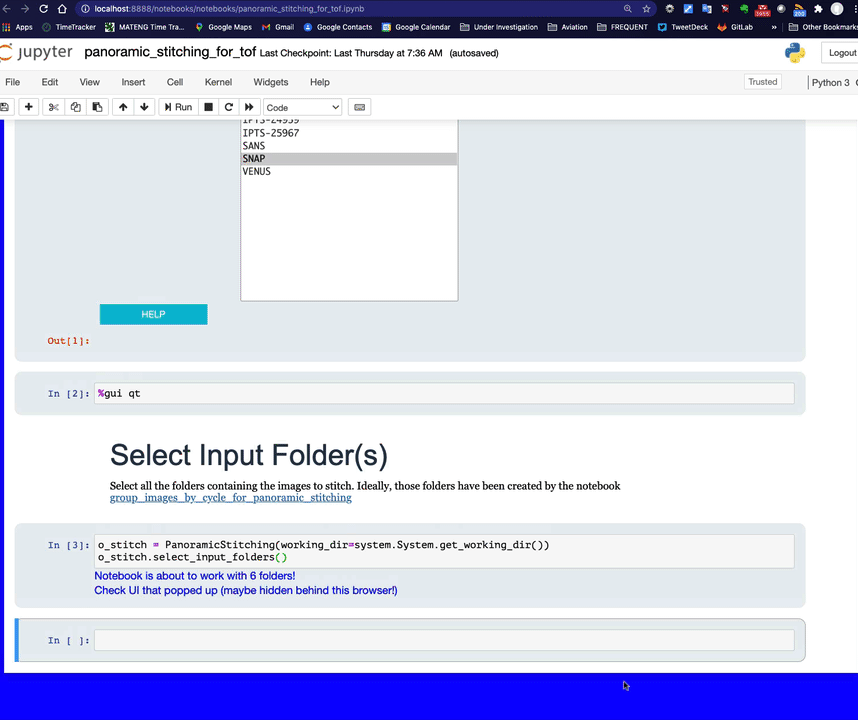Insert a new cell below with plus icon
The width and height of the screenshot is (858, 720).
pyautogui.click(x=28, y=107)
